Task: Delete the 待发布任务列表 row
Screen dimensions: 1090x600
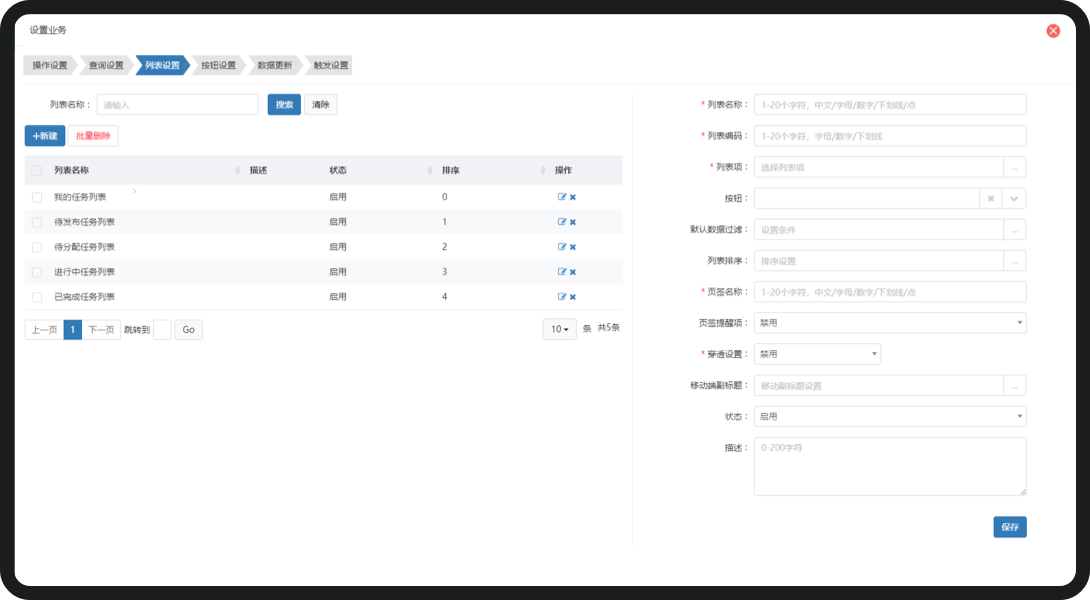Action: pyautogui.click(x=573, y=222)
